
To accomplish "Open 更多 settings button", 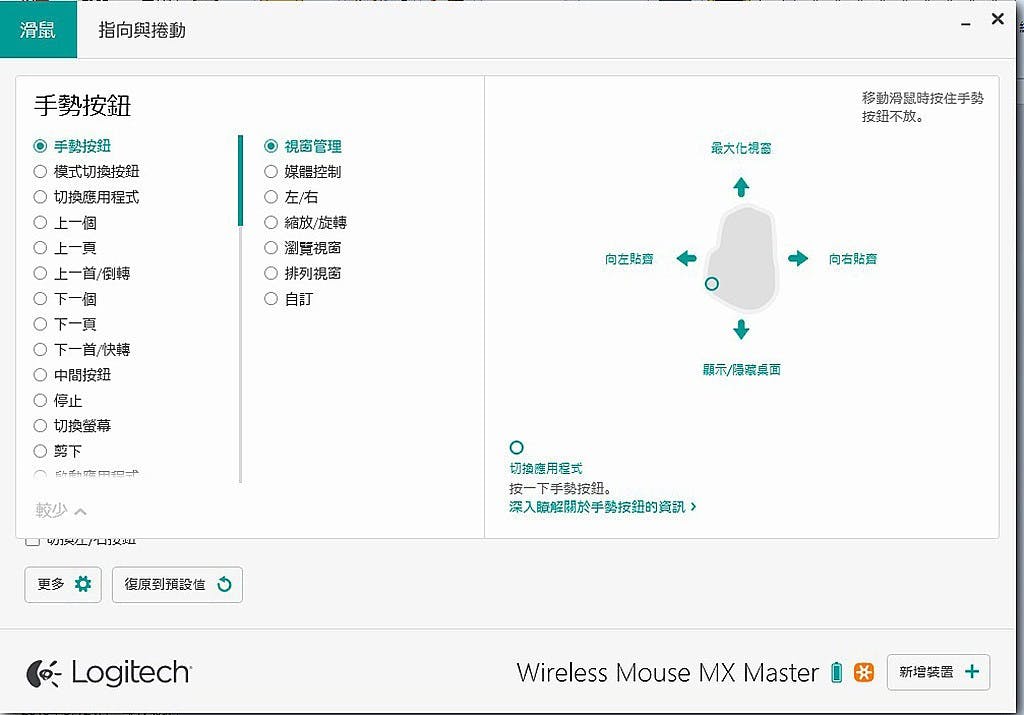I will click(x=63, y=584).
